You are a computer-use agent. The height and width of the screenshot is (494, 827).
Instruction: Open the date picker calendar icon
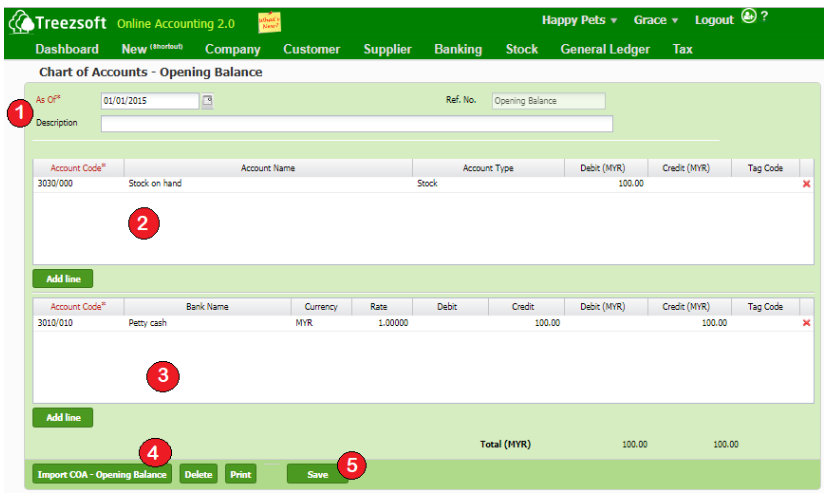click(208, 101)
